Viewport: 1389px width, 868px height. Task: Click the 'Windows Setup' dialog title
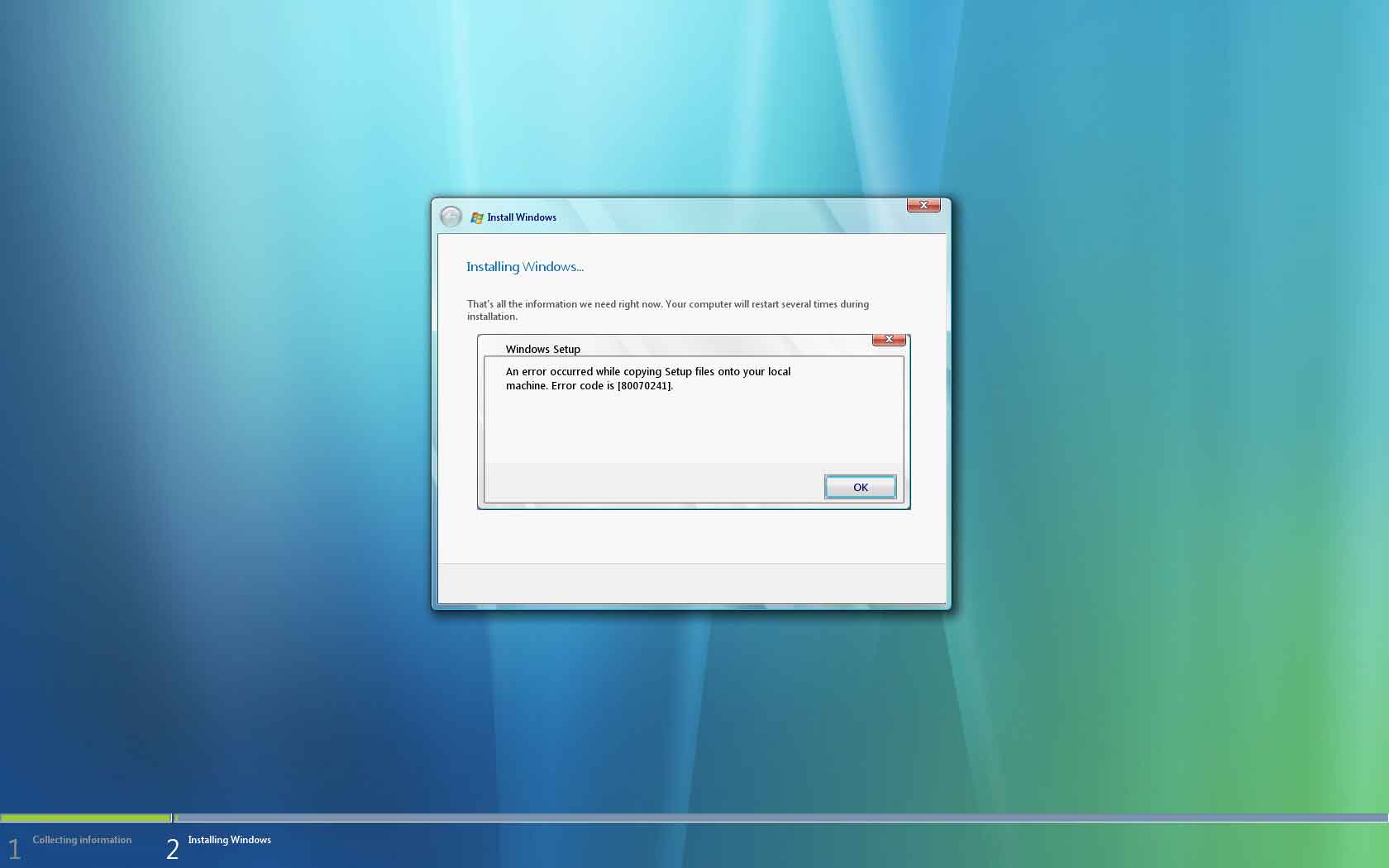543,349
